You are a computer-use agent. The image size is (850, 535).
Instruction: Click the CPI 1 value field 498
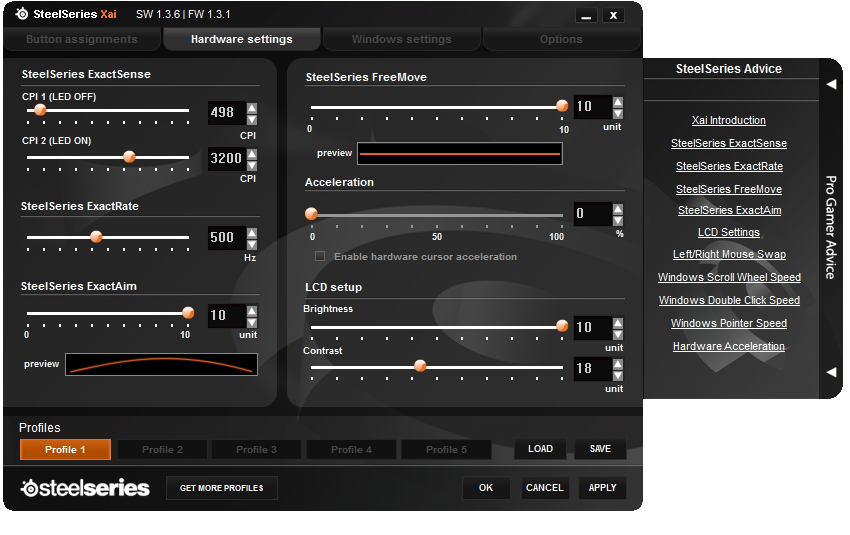227,113
